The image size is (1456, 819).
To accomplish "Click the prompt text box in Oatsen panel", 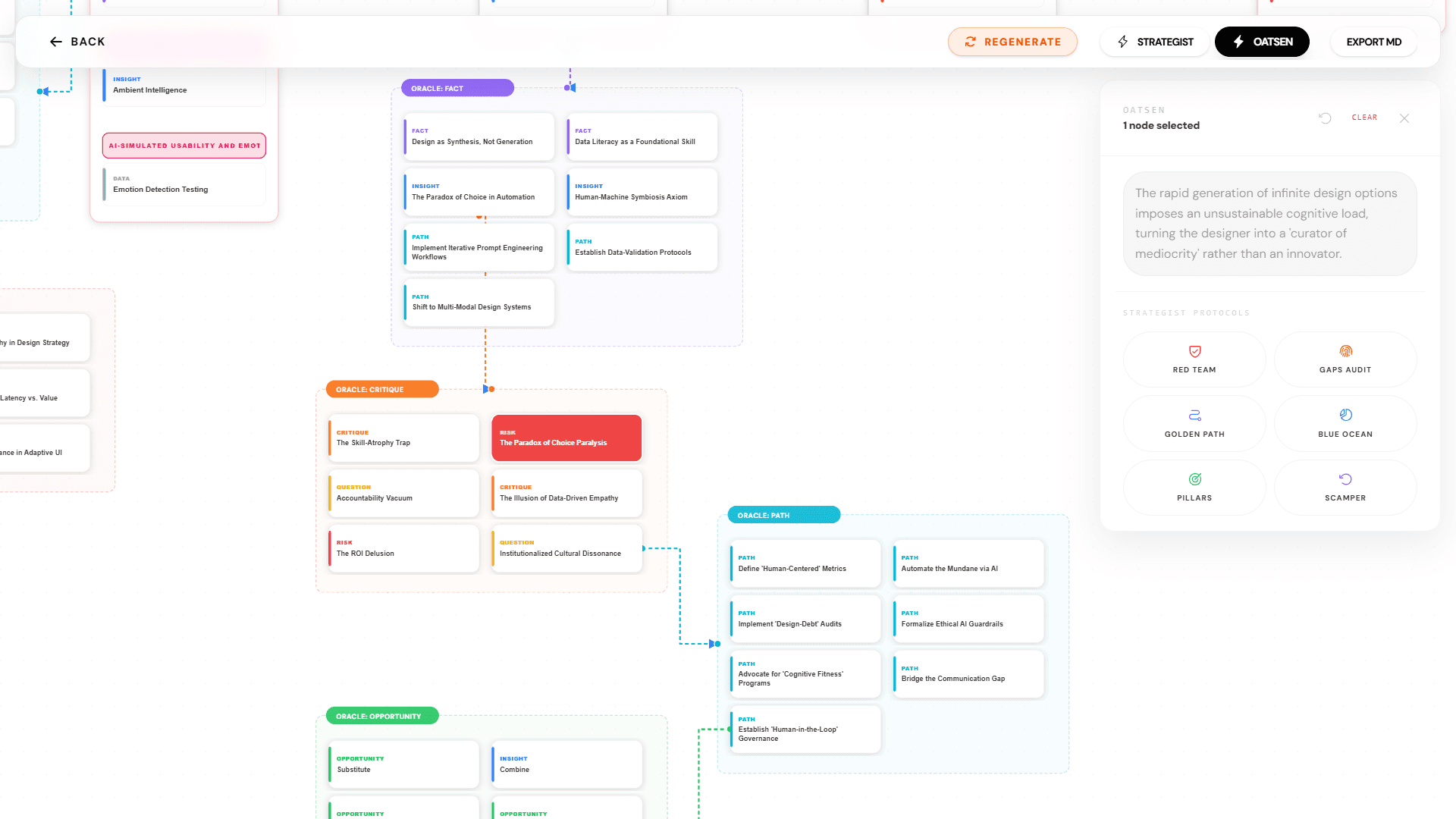I will (1269, 224).
